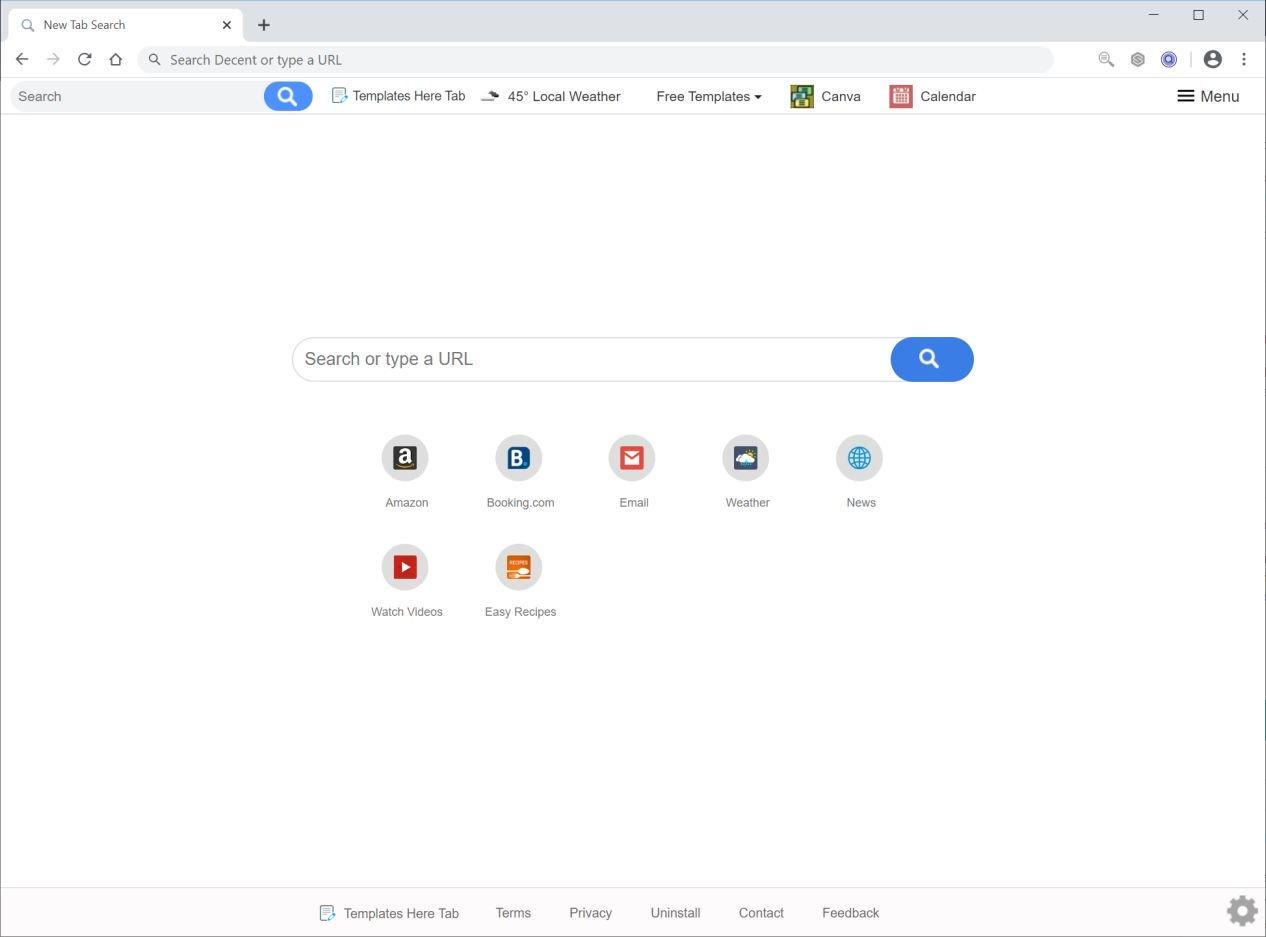
Task: Open the Watch Videos shortcut icon
Action: coord(405,567)
